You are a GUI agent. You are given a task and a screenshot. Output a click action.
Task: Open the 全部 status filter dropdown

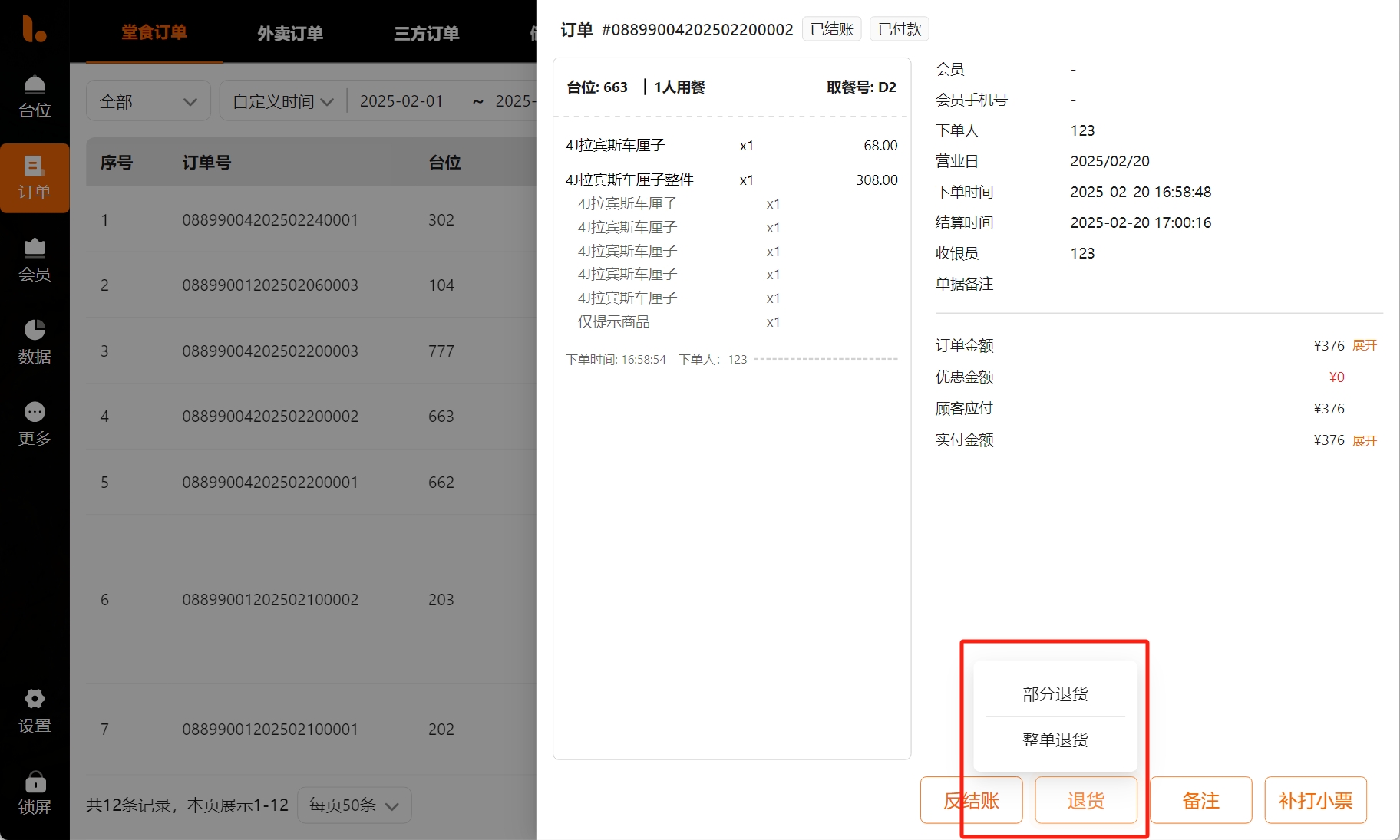148,101
